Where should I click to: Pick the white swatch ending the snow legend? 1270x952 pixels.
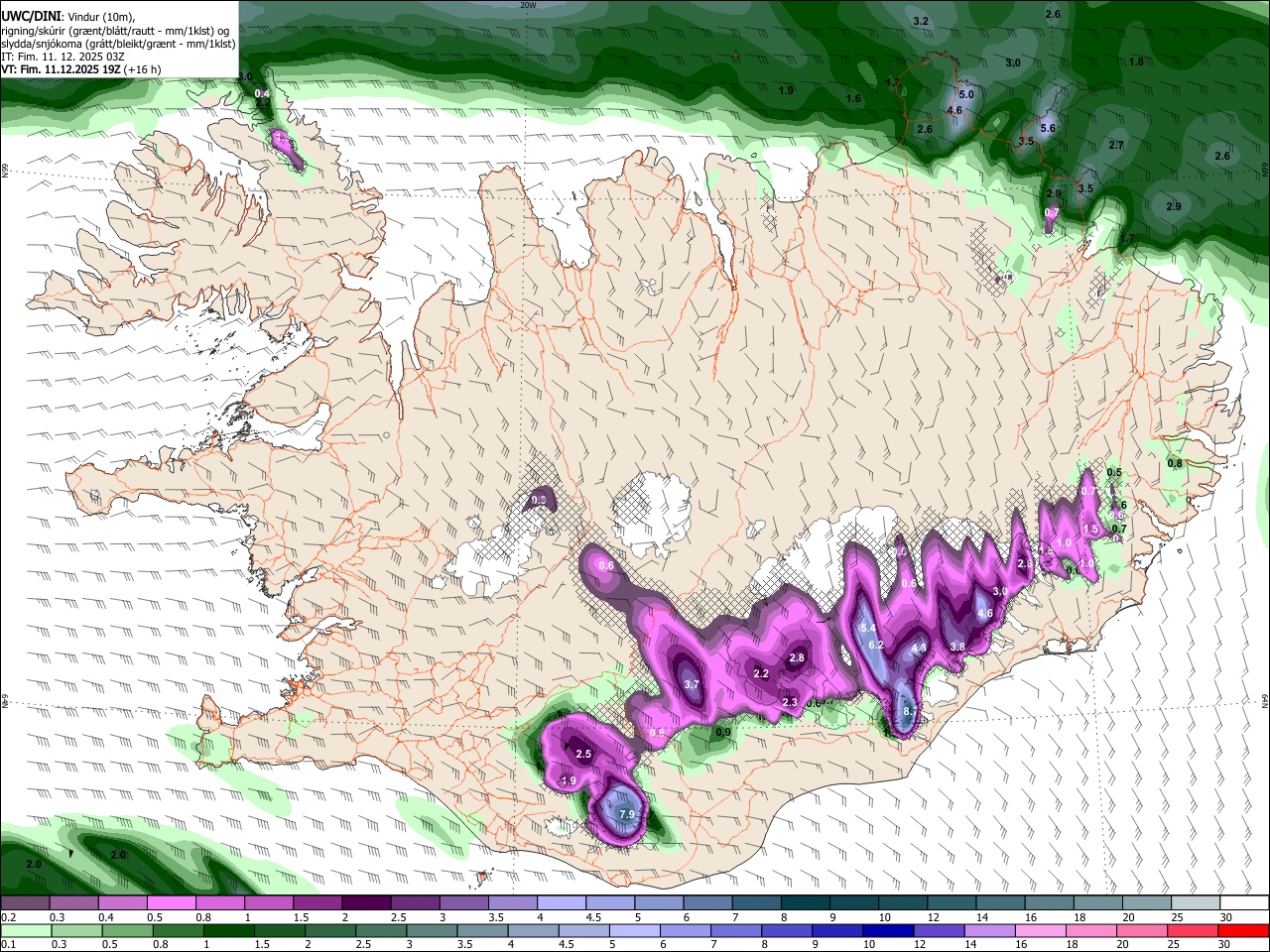pos(1245,903)
